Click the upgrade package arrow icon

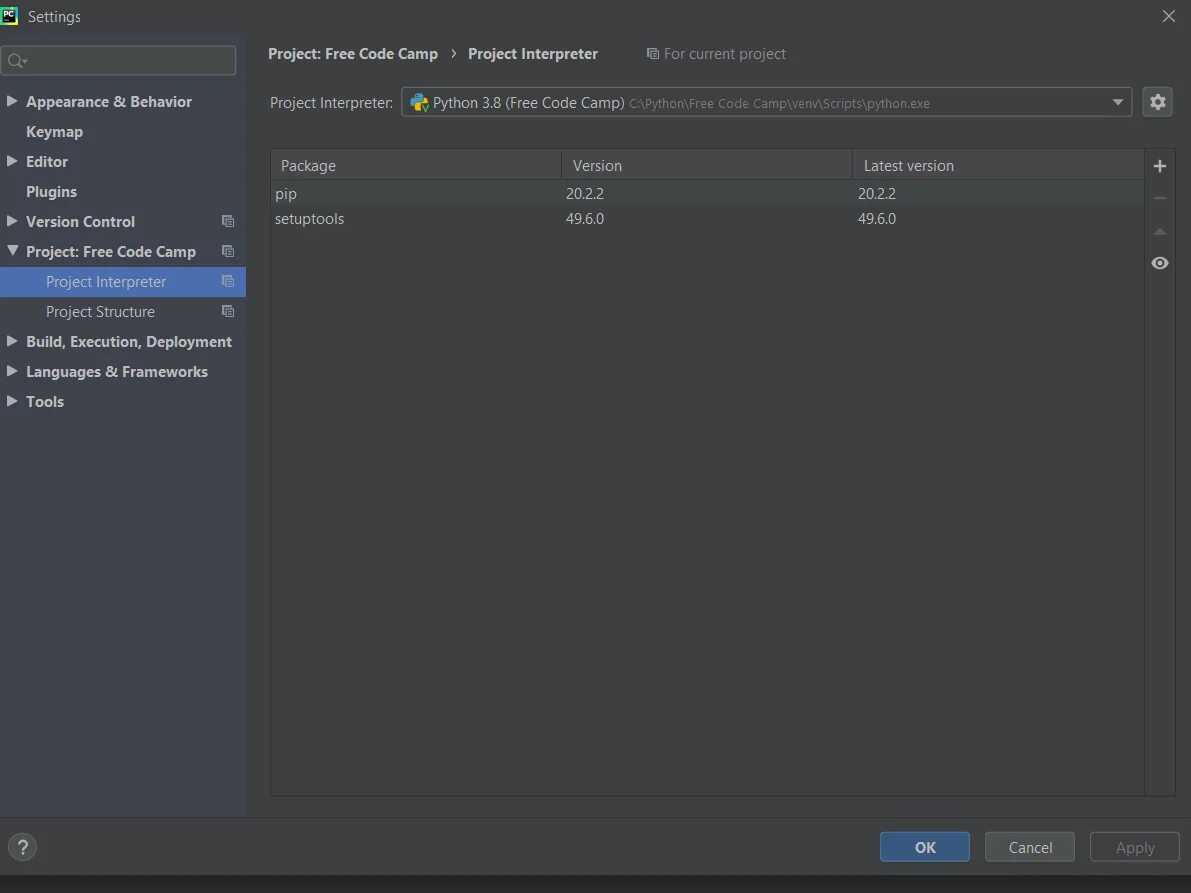[x=1159, y=231]
